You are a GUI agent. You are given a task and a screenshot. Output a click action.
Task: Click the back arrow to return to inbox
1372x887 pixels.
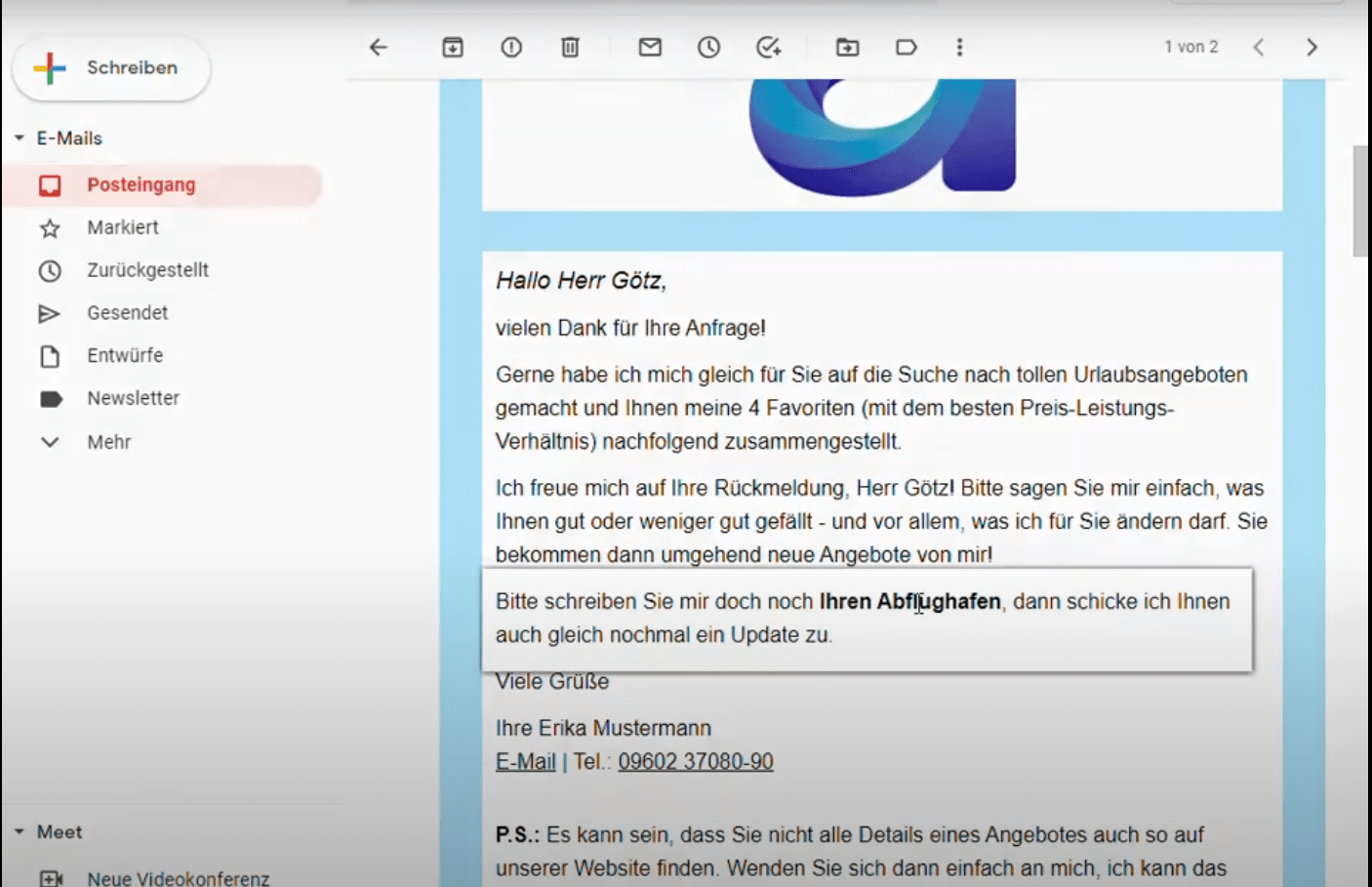[x=379, y=47]
